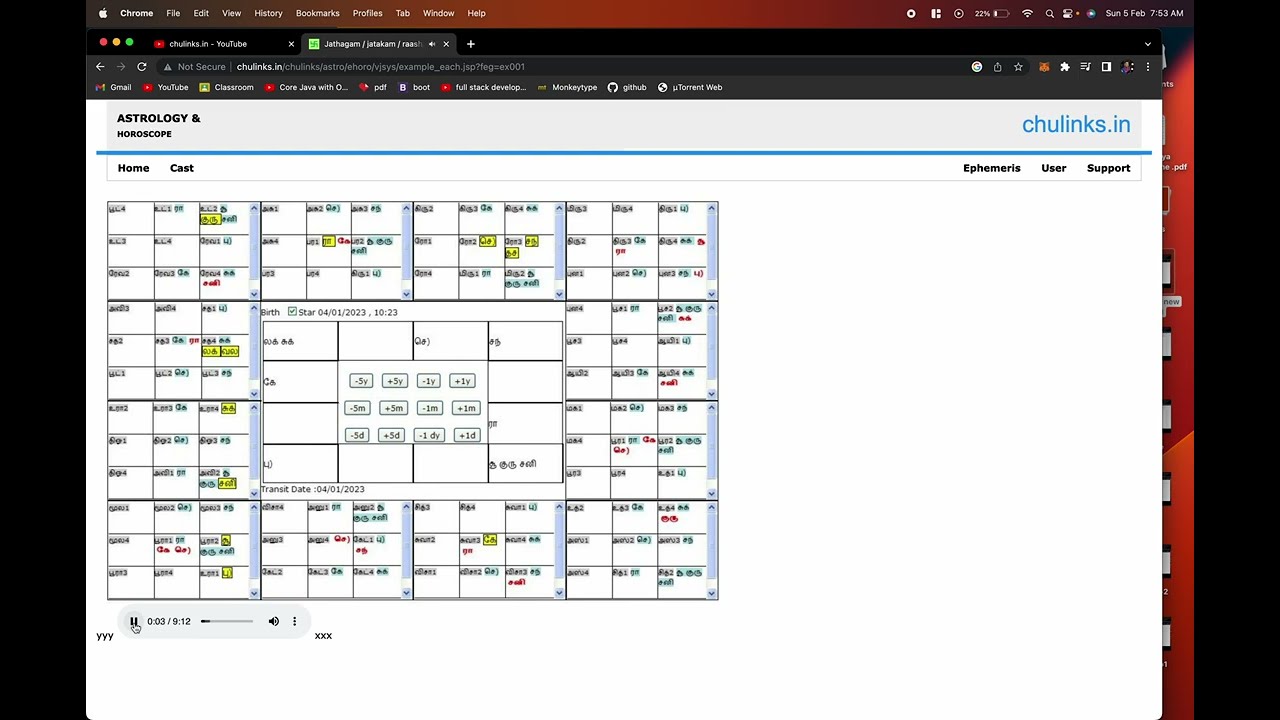Bookmark this page with the star icon
Viewport: 1280px width, 720px height.
(x=1018, y=67)
